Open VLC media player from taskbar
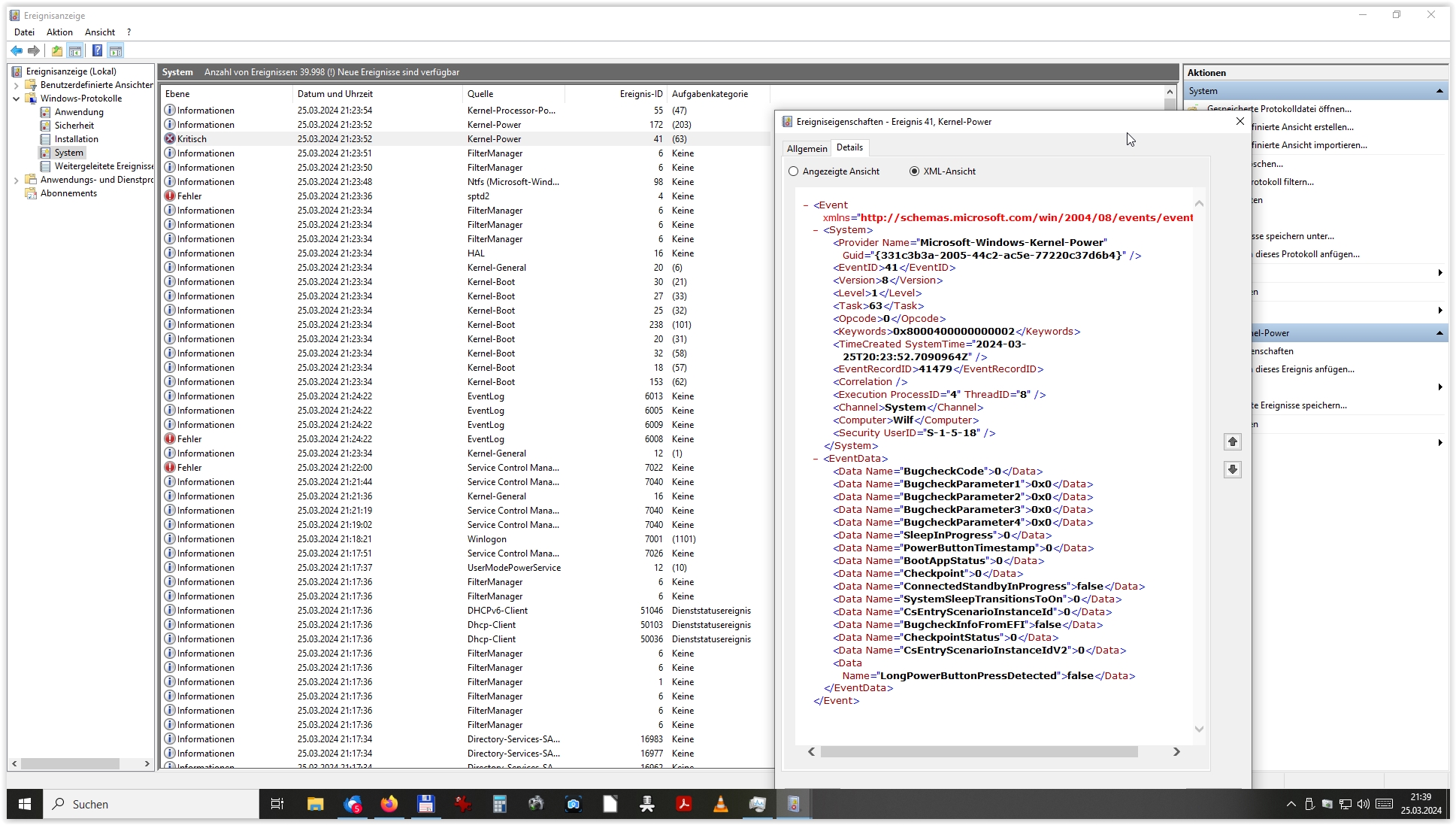 [x=720, y=804]
